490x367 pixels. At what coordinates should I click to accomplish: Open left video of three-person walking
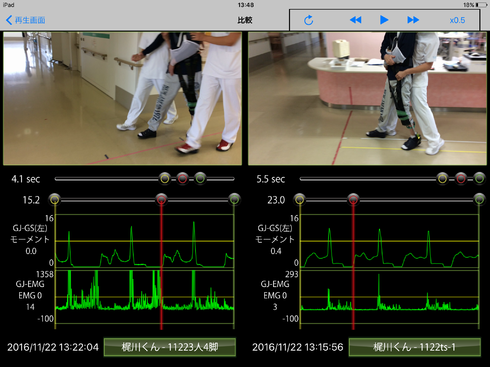coord(122,98)
